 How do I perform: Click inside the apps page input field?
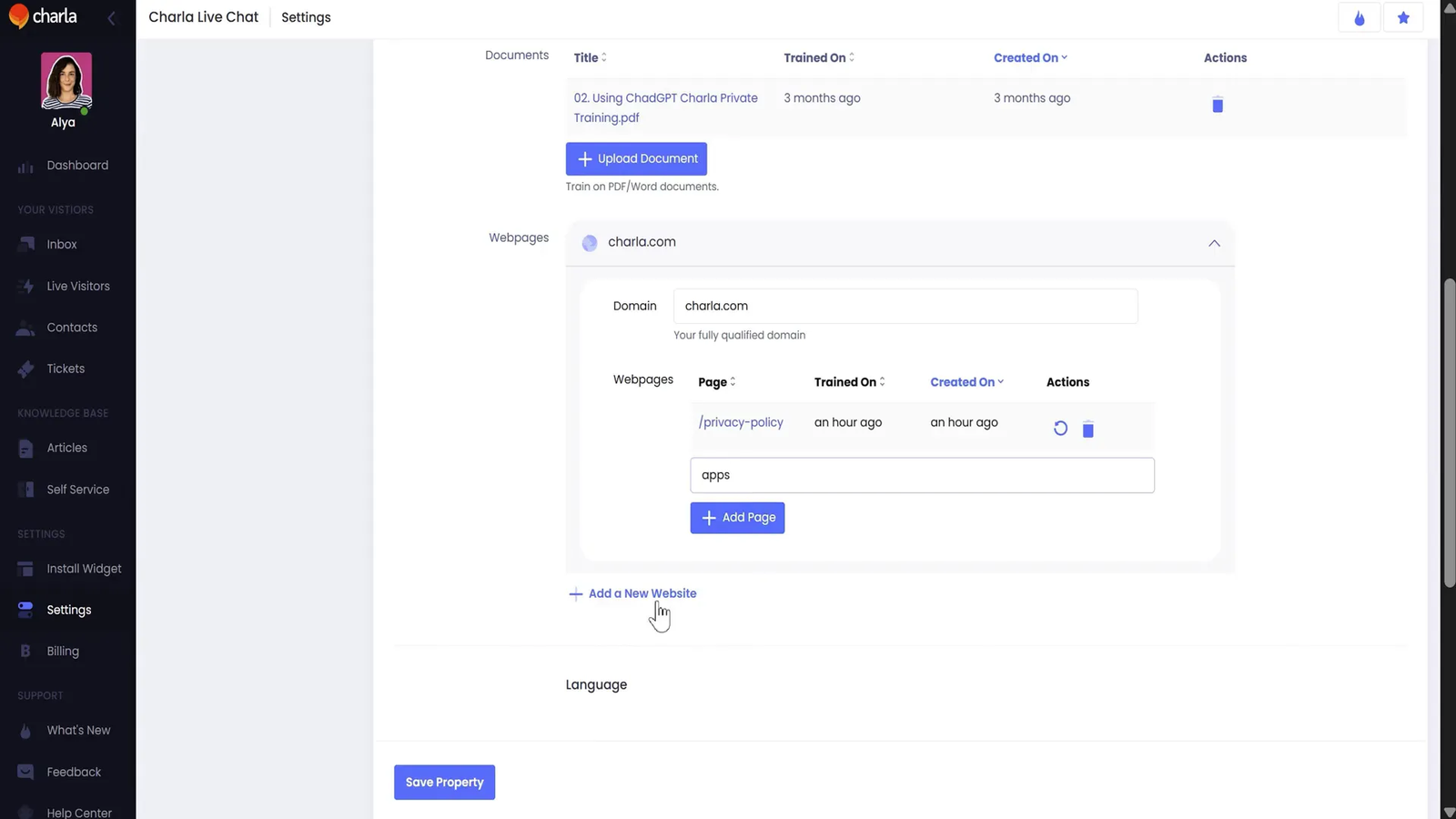coord(922,474)
